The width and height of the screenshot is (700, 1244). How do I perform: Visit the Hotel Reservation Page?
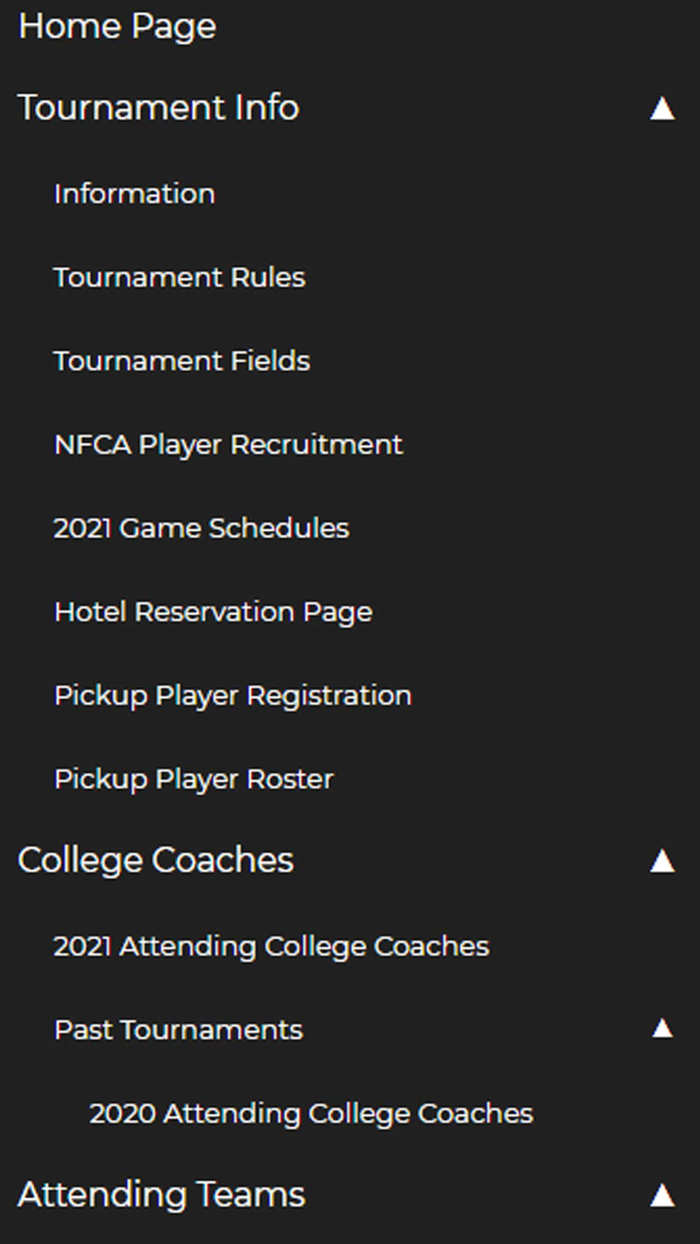tap(213, 612)
